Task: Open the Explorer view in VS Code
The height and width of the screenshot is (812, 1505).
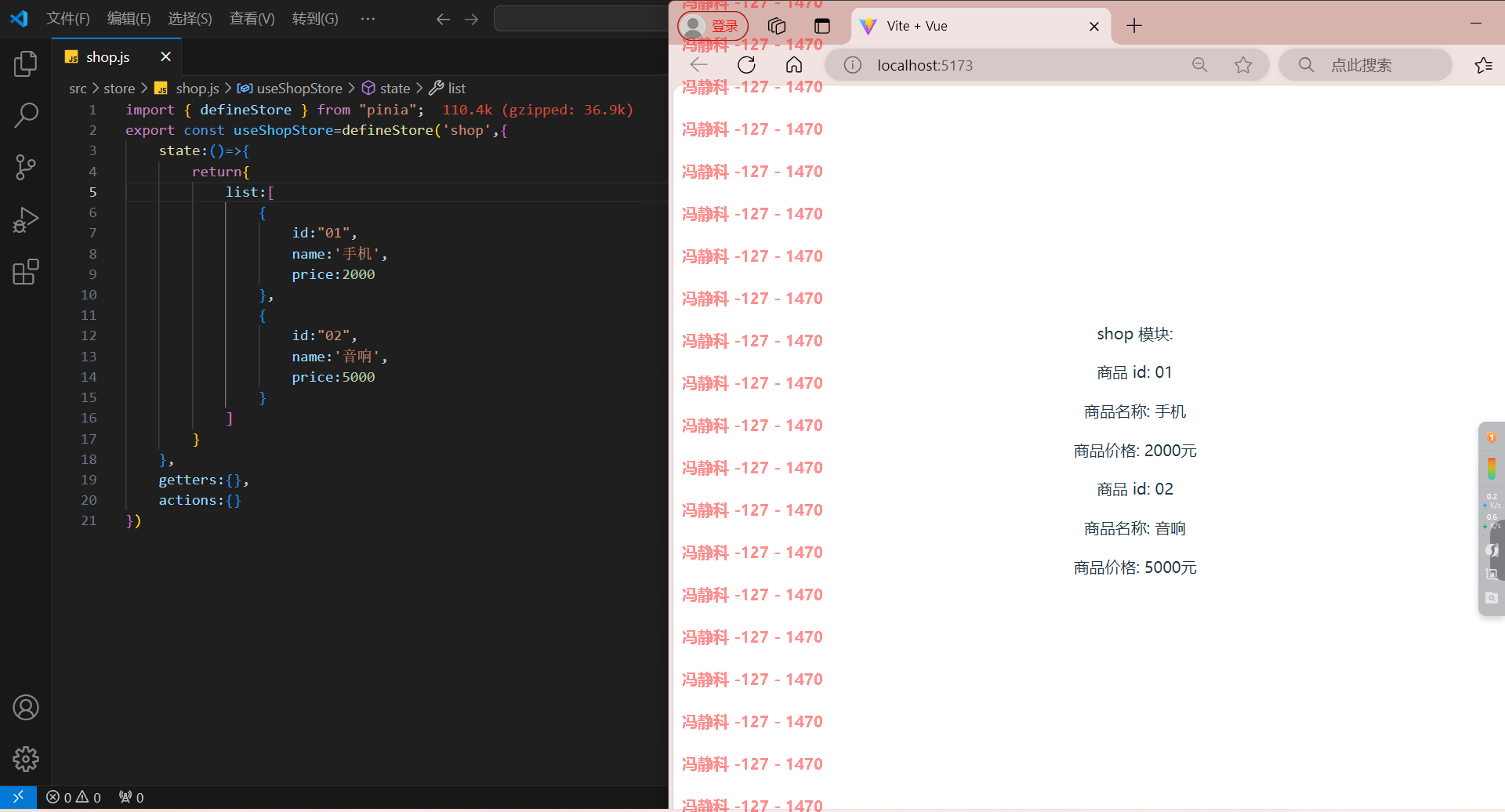Action: point(25,63)
